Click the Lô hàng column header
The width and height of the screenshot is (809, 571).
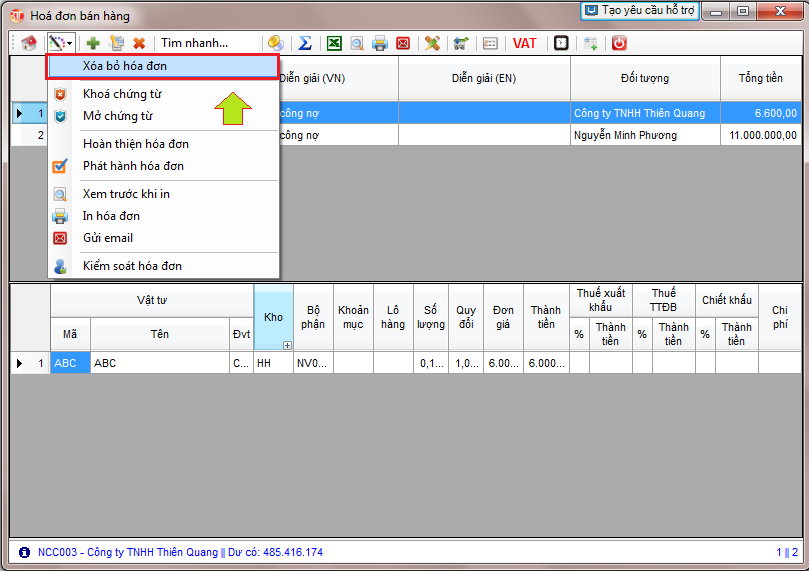(393, 317)
